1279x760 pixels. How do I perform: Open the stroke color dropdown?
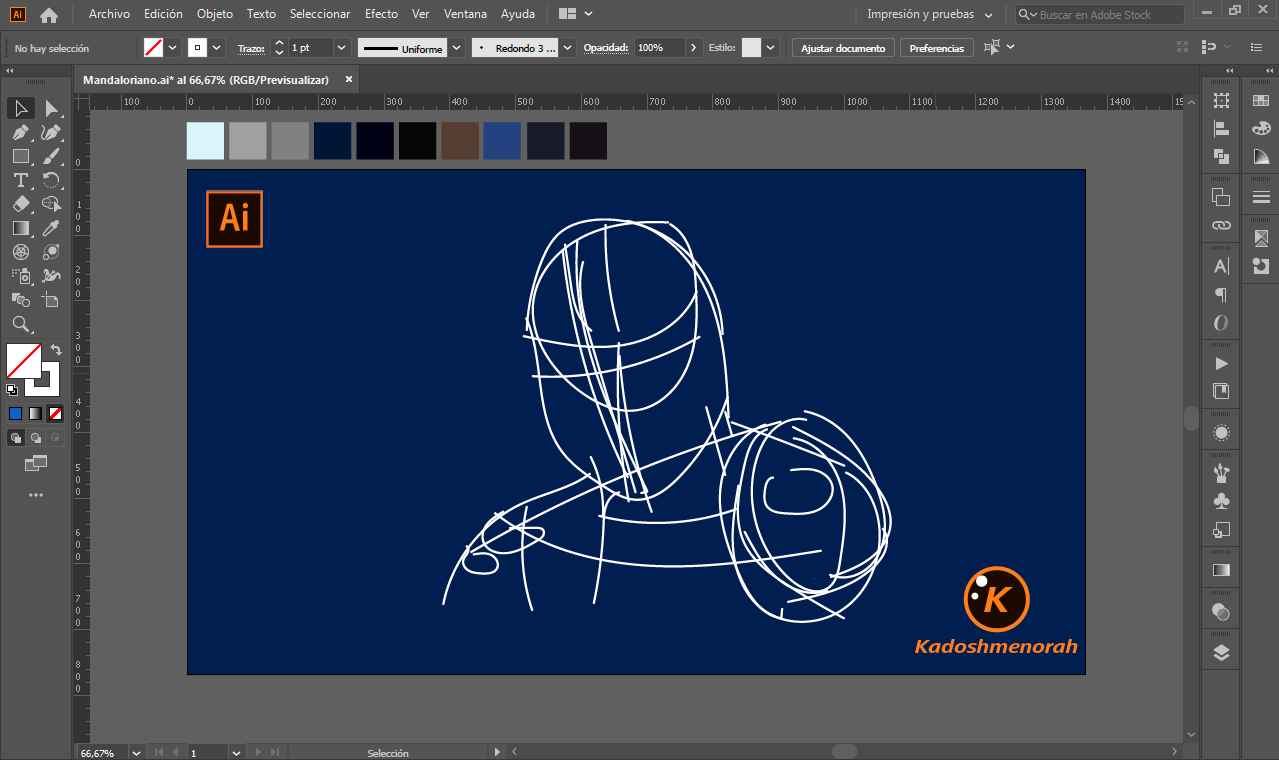click(217, 47)
